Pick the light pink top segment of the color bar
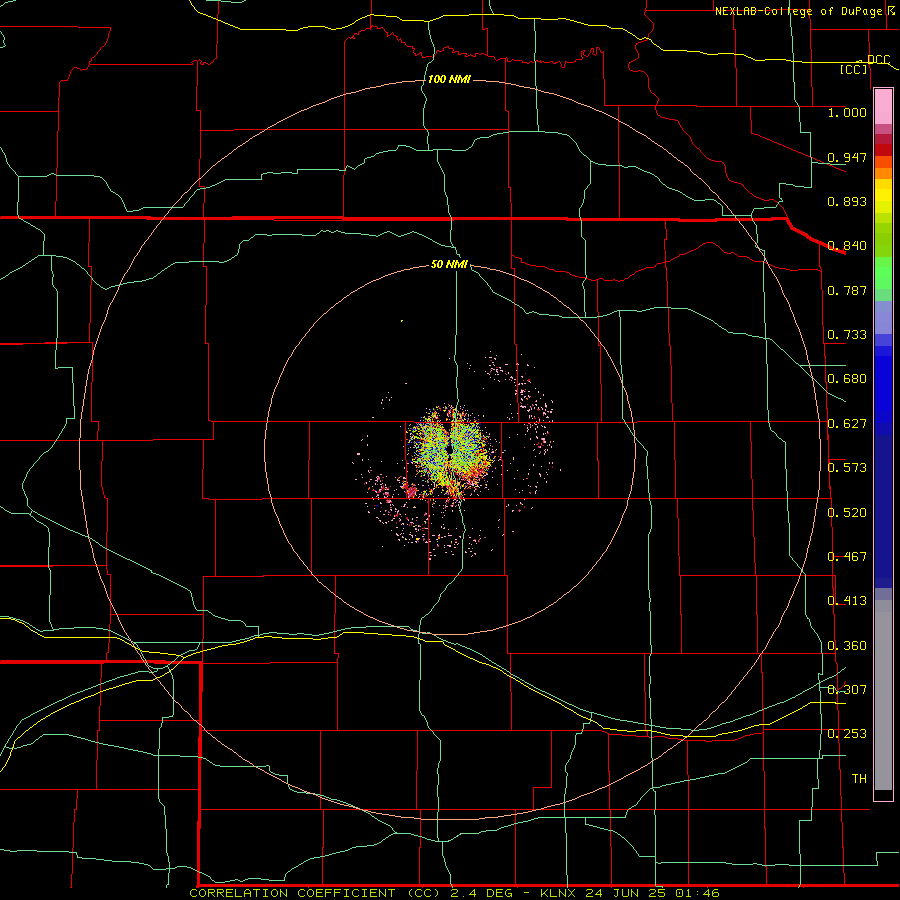900x900 pixels. (883, 107)
